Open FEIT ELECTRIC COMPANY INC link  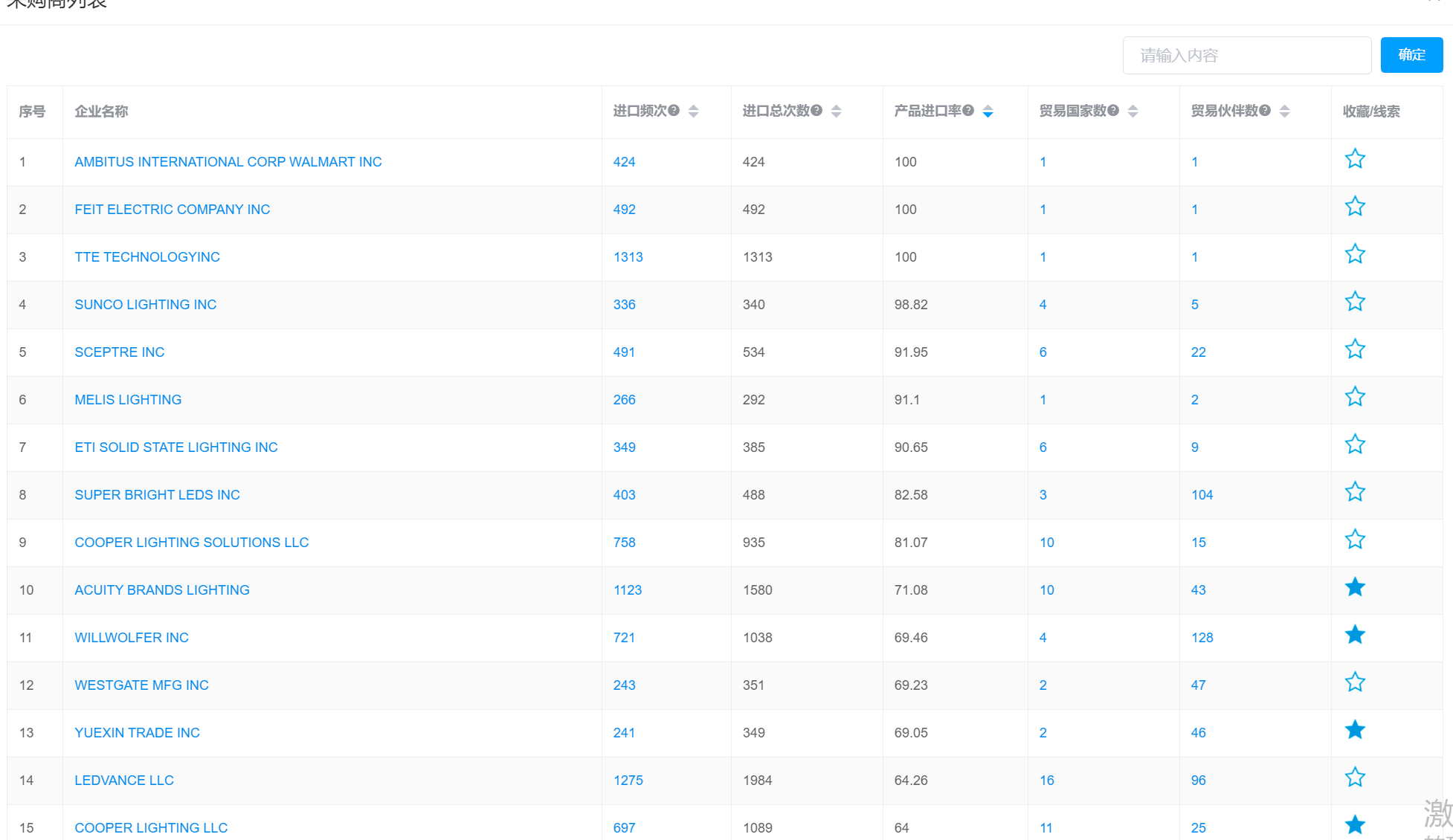pyautogui.click(x=173, y=210)
